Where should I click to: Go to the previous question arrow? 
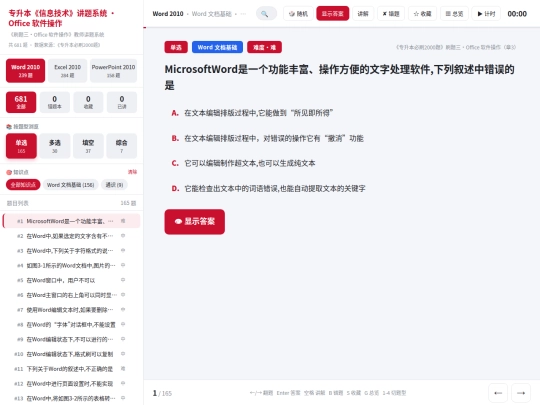498,393
